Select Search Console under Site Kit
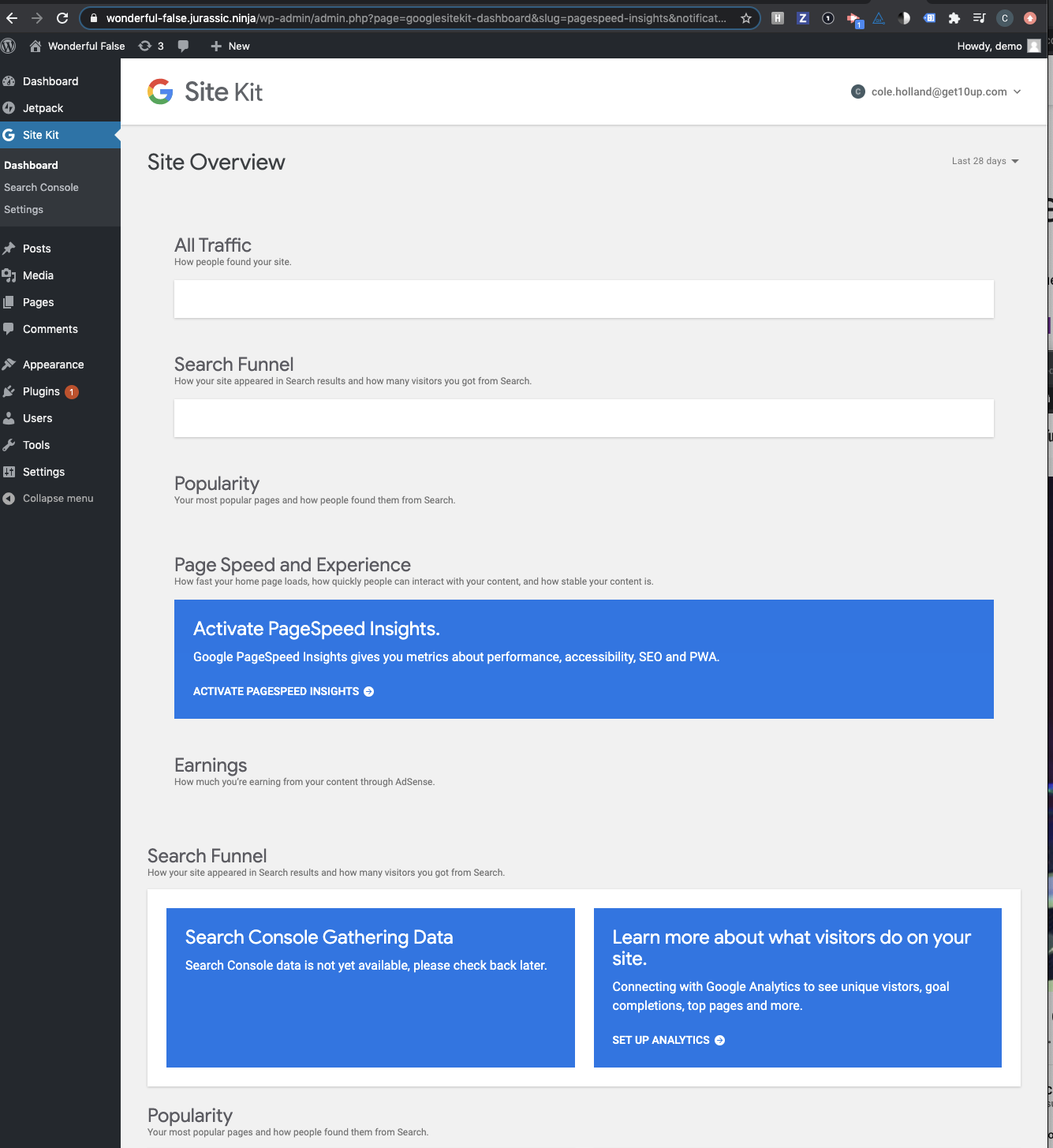Image resolution: width=1053 pixels, height=1148 pixels. (x=41, y=187)
